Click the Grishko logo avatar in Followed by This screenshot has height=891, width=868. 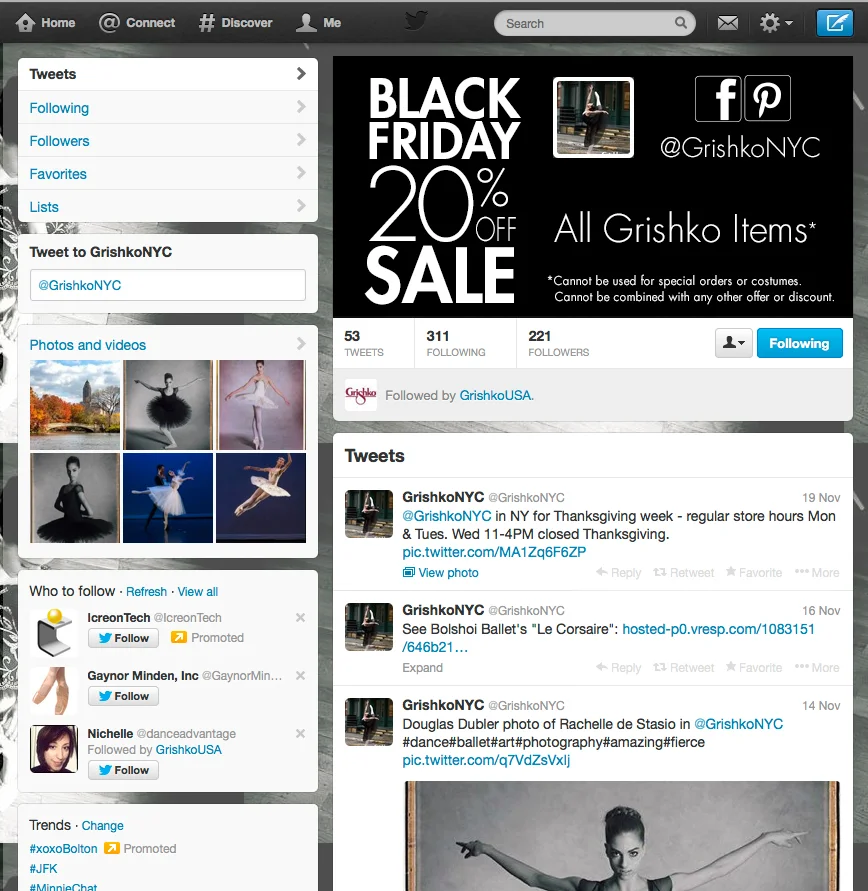361,395
